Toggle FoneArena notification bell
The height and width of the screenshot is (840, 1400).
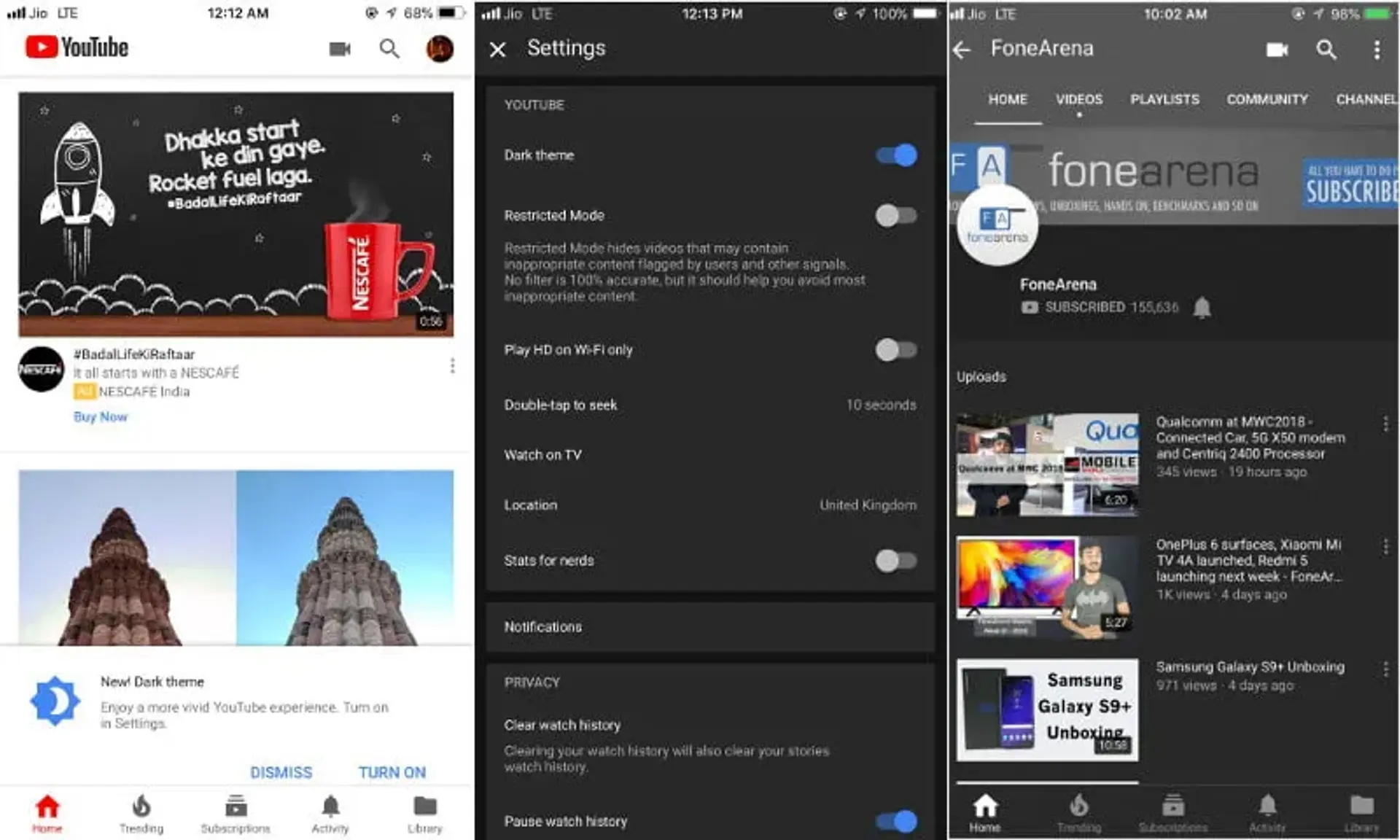1202,308
